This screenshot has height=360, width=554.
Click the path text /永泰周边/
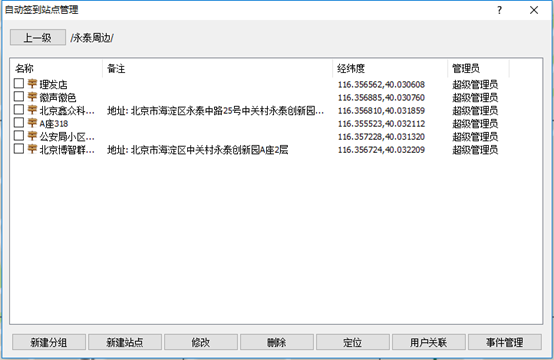[92, 38]
